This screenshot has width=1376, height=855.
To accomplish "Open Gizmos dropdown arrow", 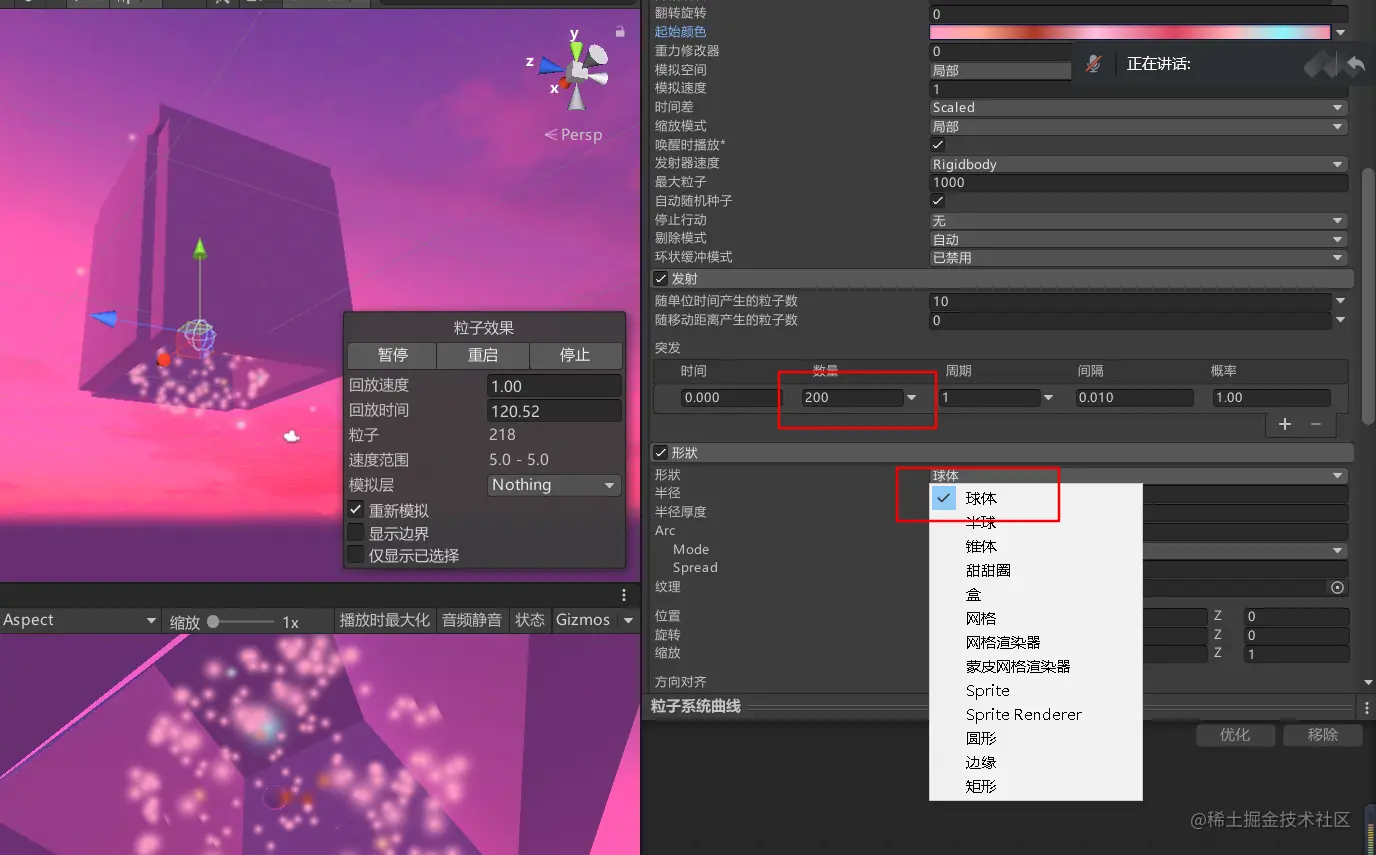I will pyautogui.click(x=629, y=620).
